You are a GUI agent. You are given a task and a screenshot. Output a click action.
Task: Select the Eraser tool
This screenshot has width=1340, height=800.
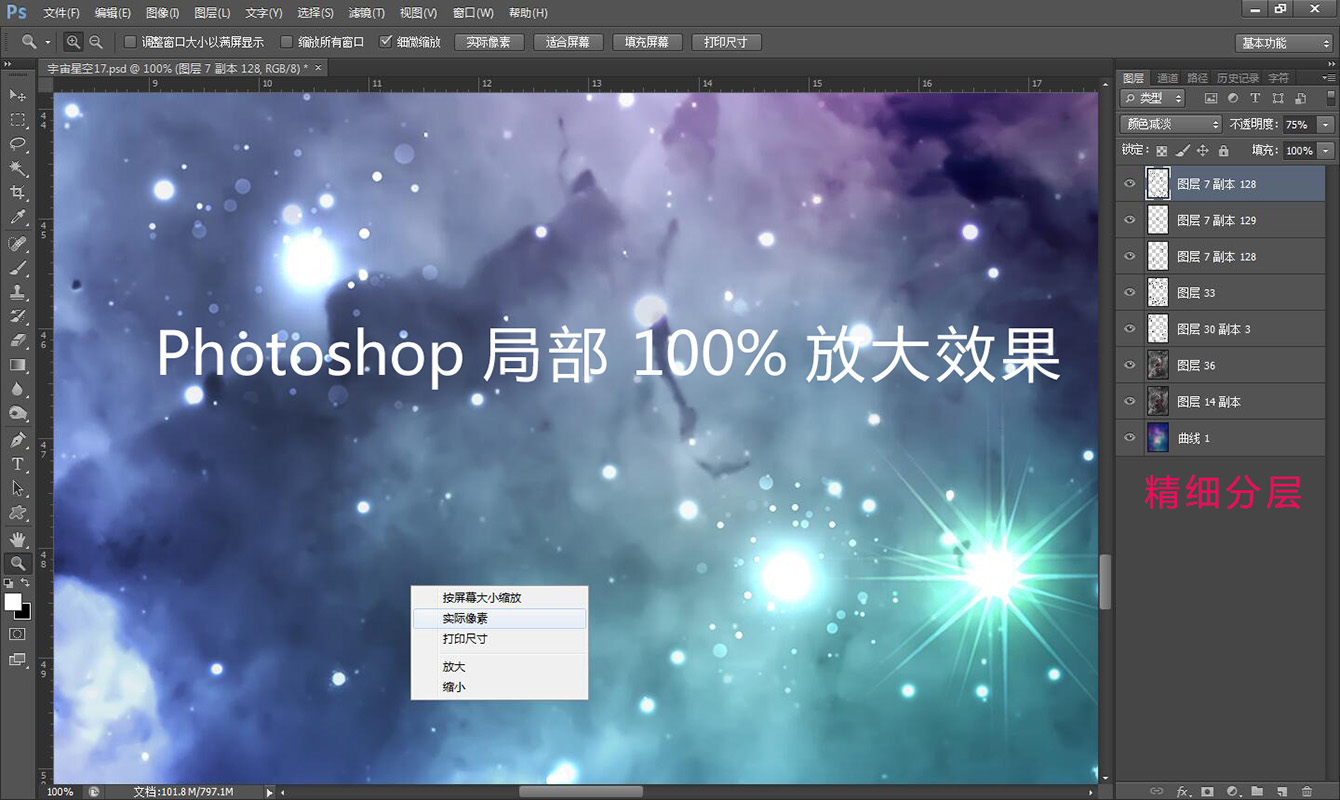17,341
